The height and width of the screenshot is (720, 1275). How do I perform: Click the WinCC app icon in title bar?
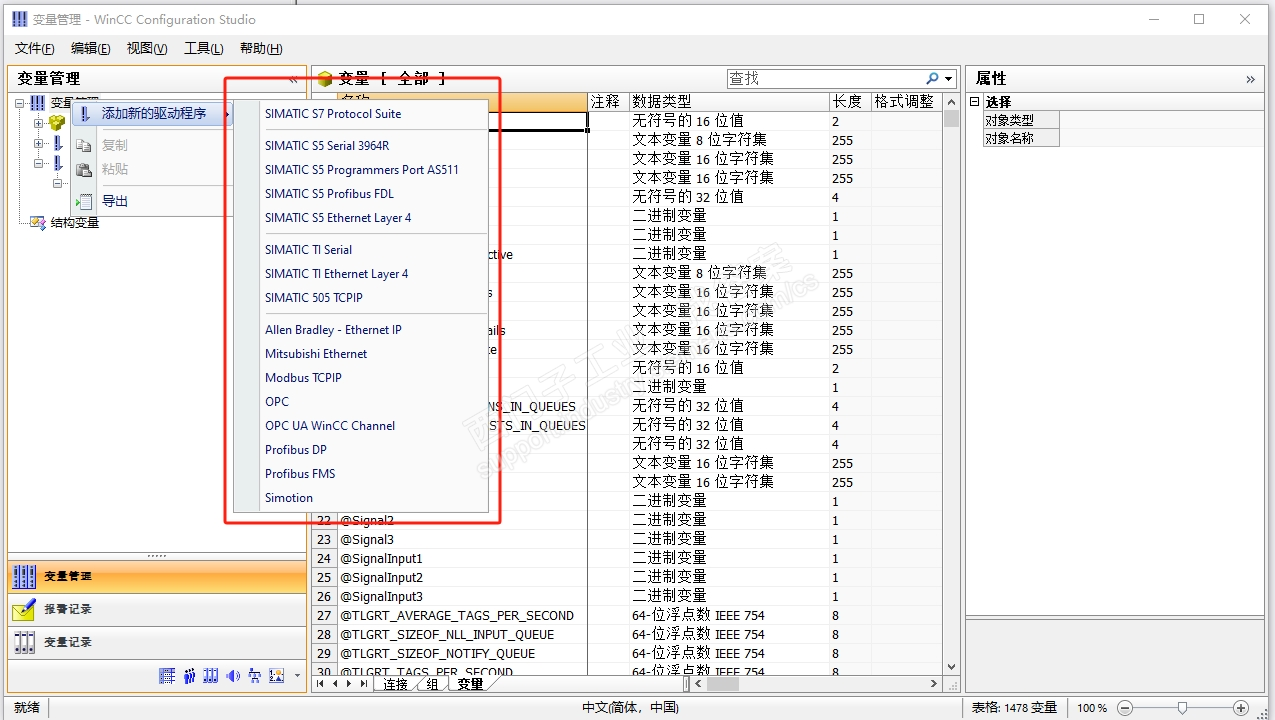click(19, 19)
